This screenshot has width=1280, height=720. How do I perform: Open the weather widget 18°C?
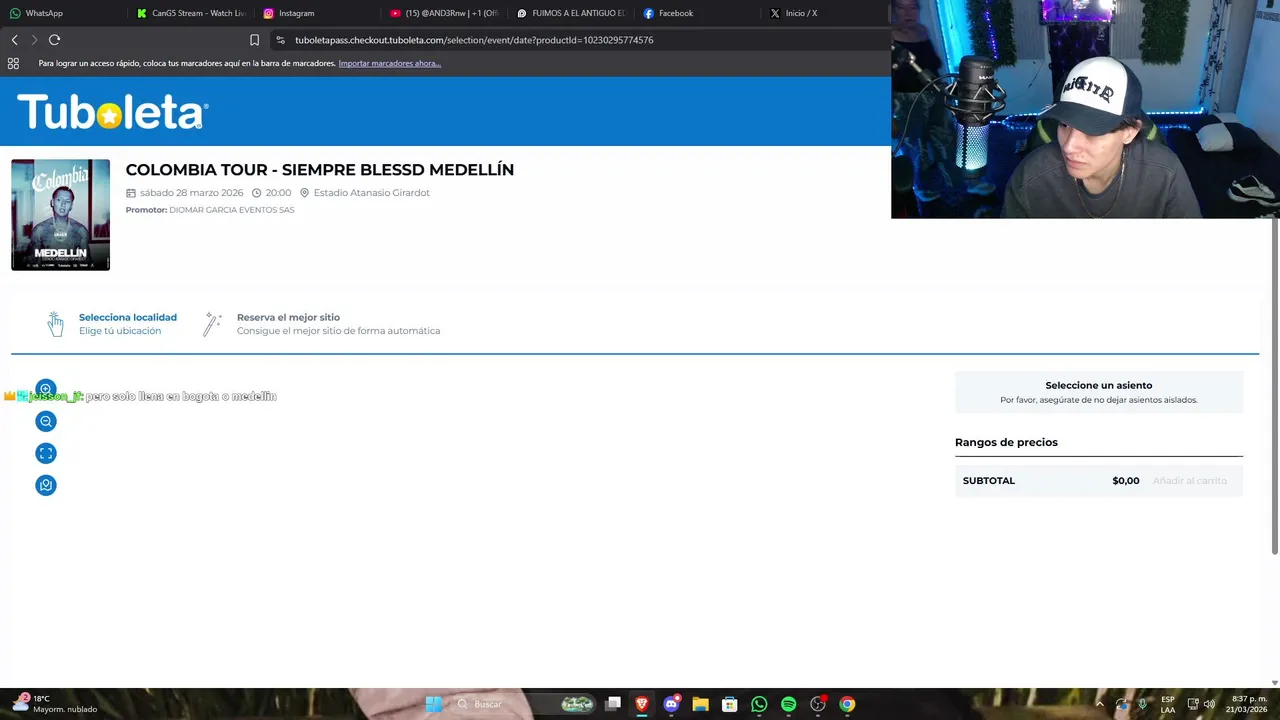coord(55,704)
